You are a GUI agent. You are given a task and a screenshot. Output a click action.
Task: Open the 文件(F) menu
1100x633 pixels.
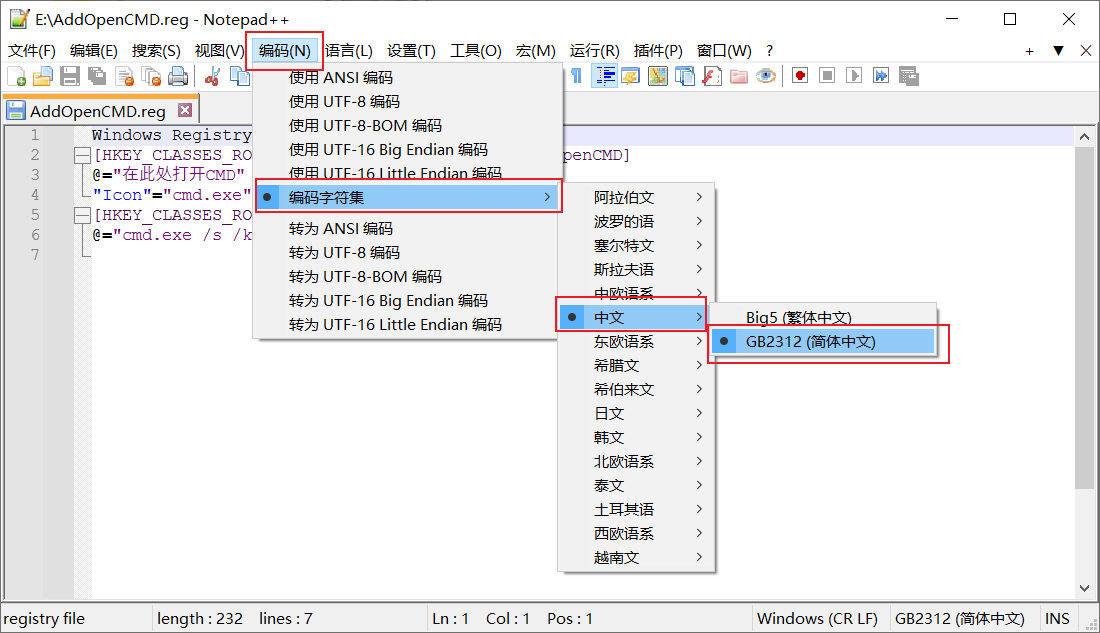click(x=32, y=51)
